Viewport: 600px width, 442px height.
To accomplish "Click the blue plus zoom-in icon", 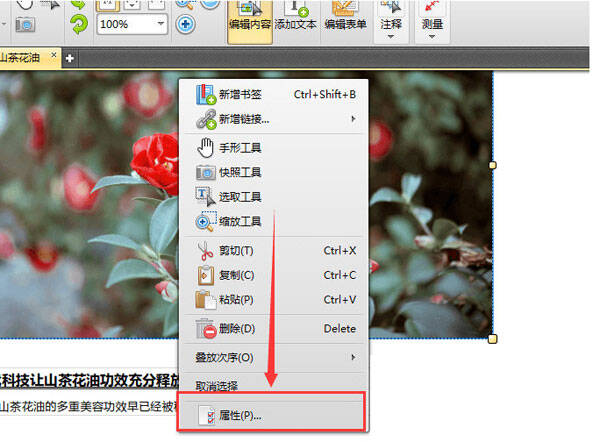I will point(186,24).
